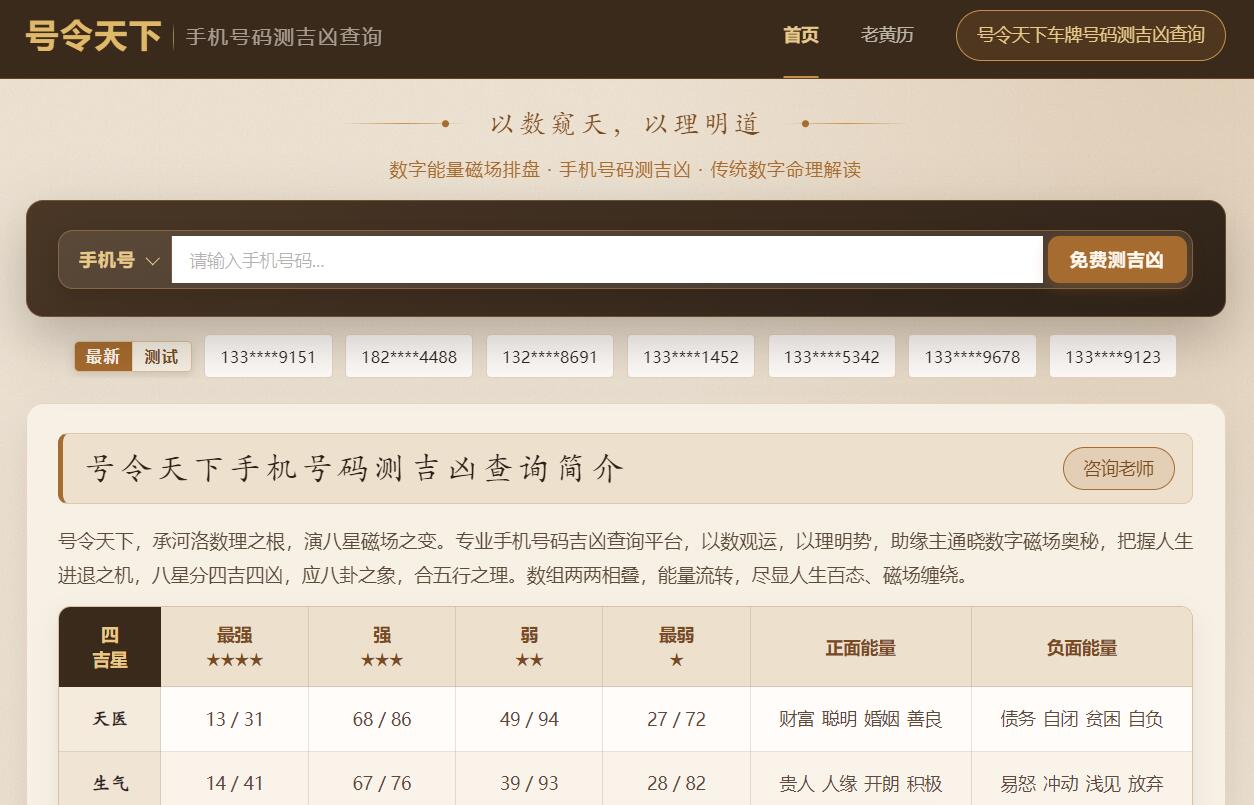
Task: Click the 弱 ★★ column header
Action: coord(529,647)
